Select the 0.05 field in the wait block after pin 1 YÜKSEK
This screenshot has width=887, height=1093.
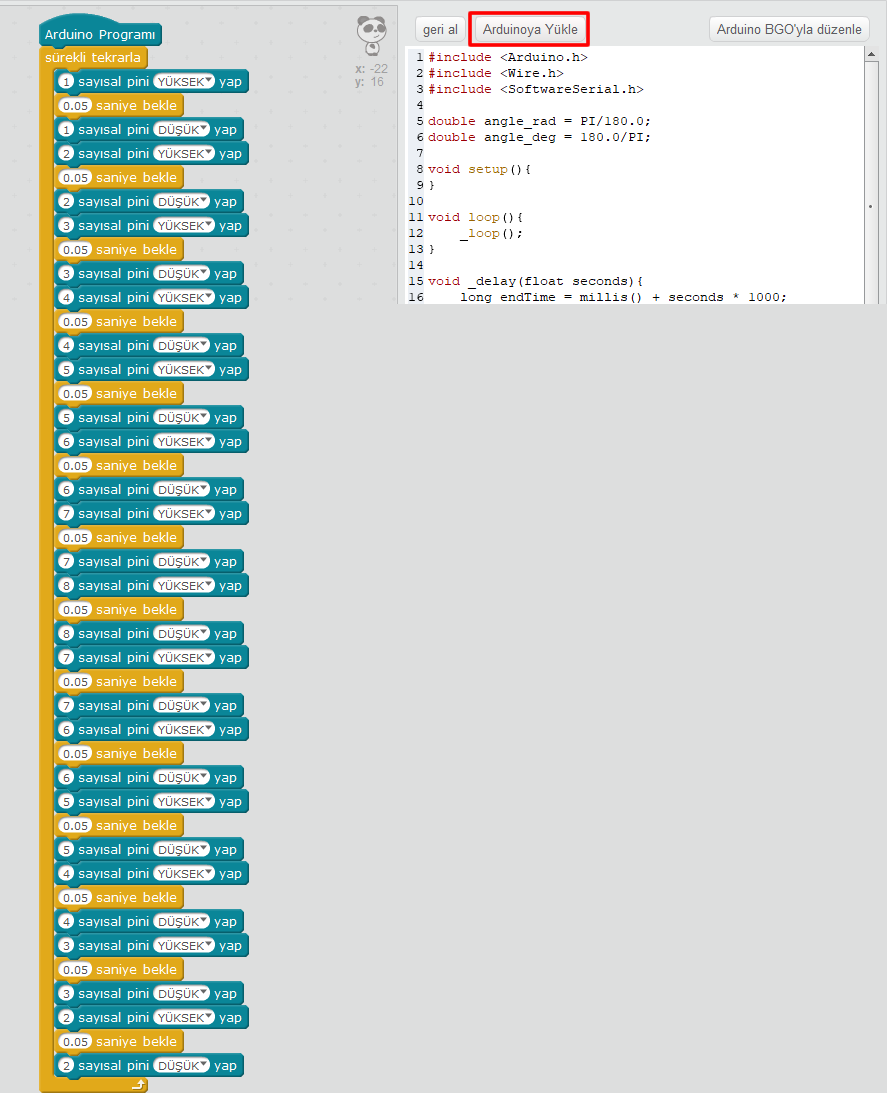(75, 106)
